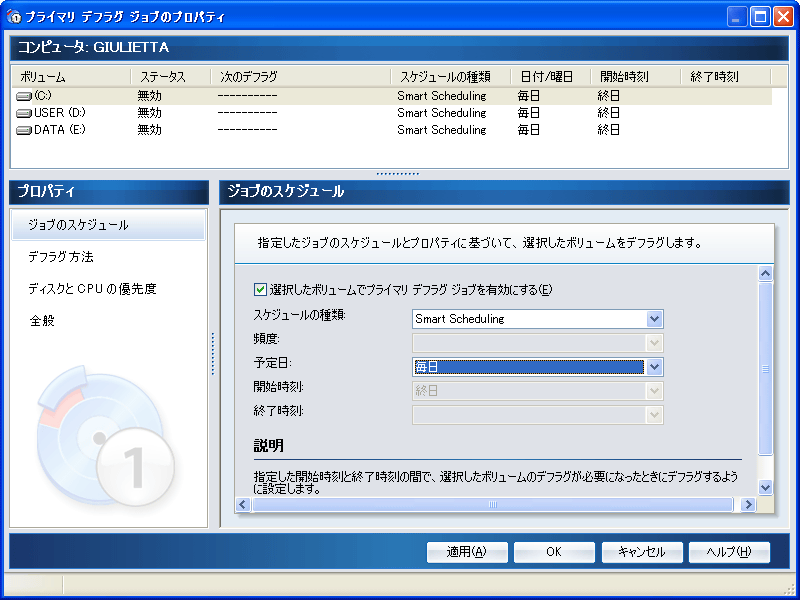The image size is (800, 600).
Task: Select ジョブのスケジュール in properties list
Action: pyautogui.click(x=78, y=225)
